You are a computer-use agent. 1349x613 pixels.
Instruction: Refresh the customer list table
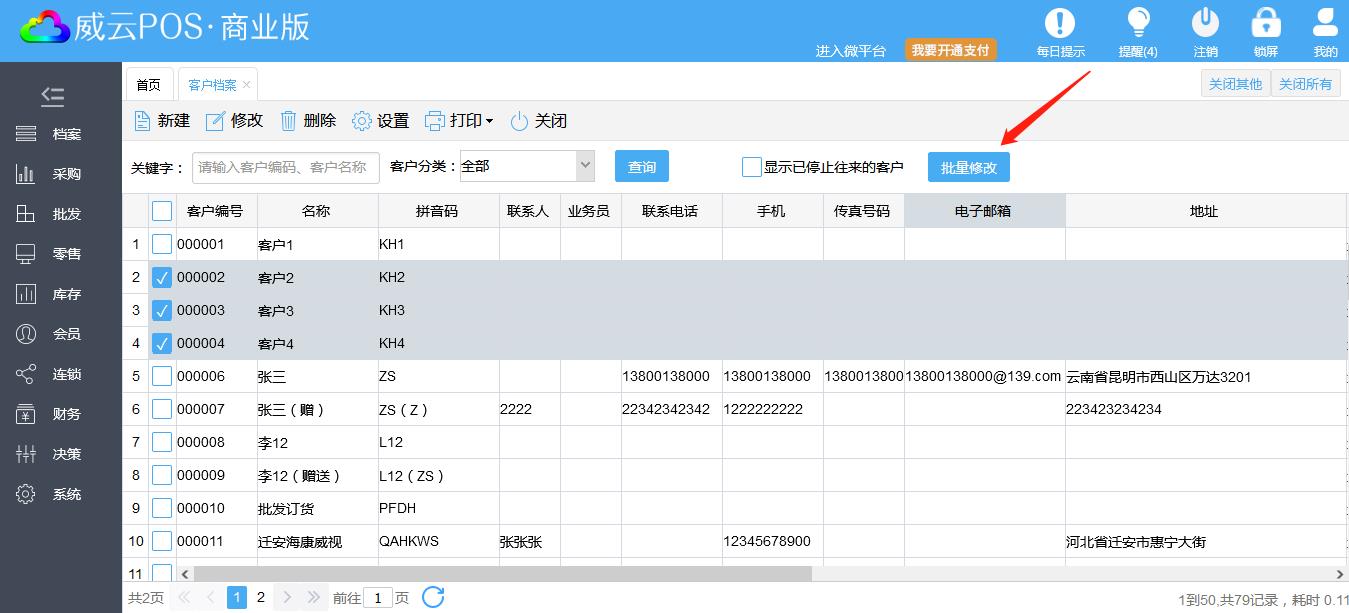[433, 597]
